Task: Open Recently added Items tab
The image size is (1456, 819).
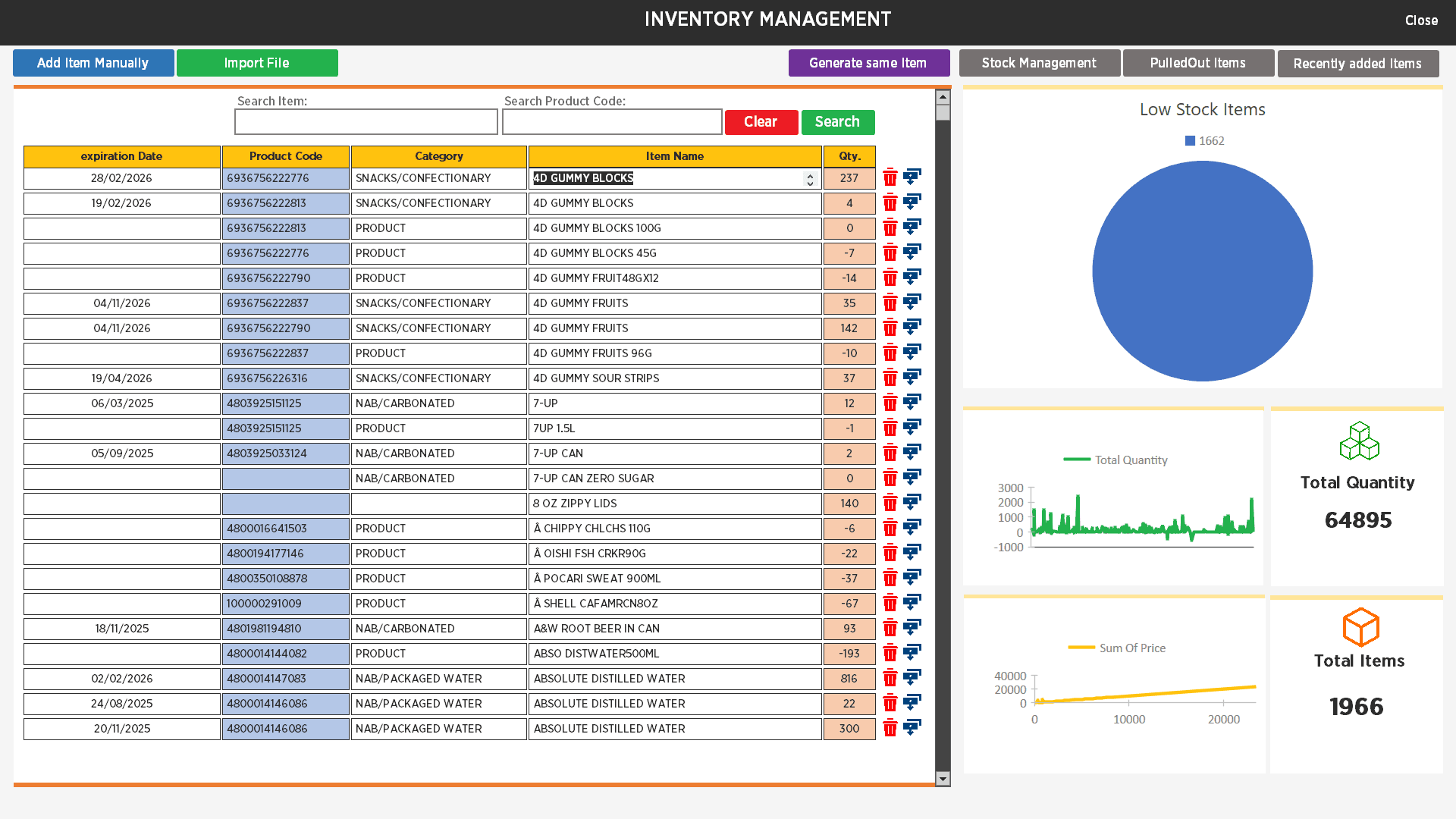Action: (x=1357, y=64)
